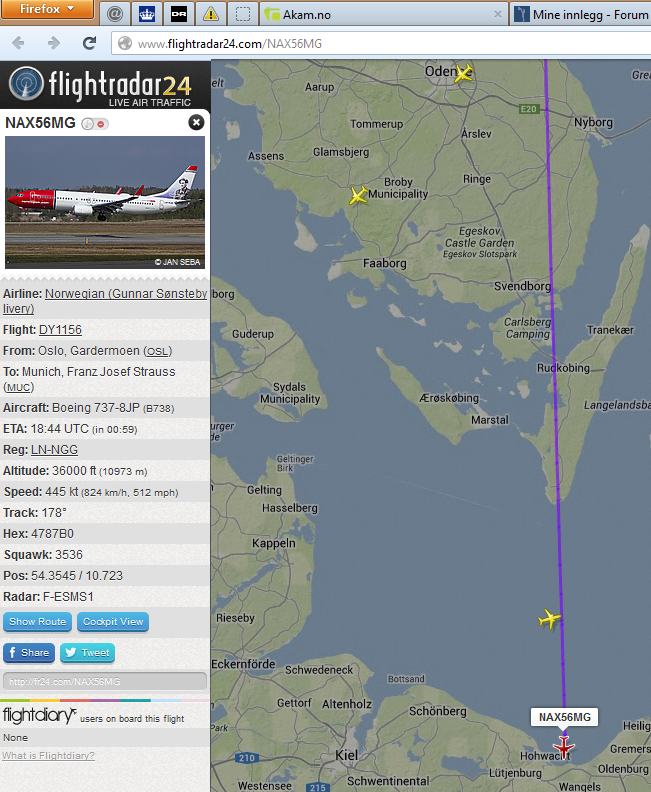Open the Cockpit View

tap(113, 622)
